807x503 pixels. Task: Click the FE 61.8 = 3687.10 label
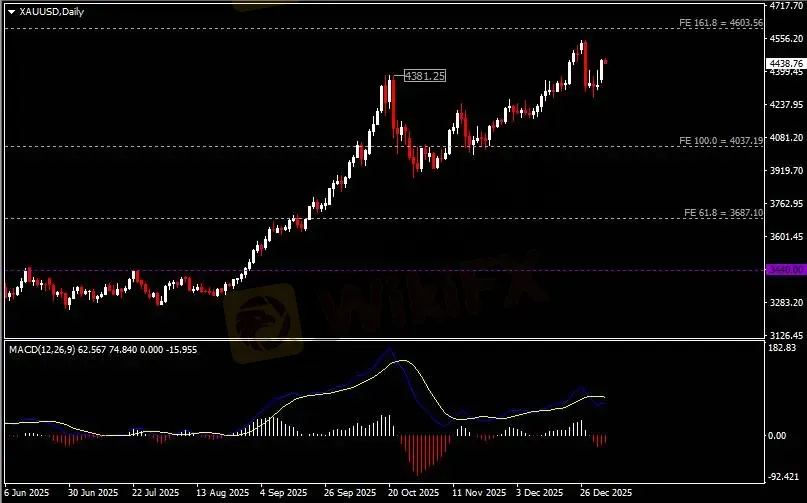pyautogui.click(x=723, y=213)
